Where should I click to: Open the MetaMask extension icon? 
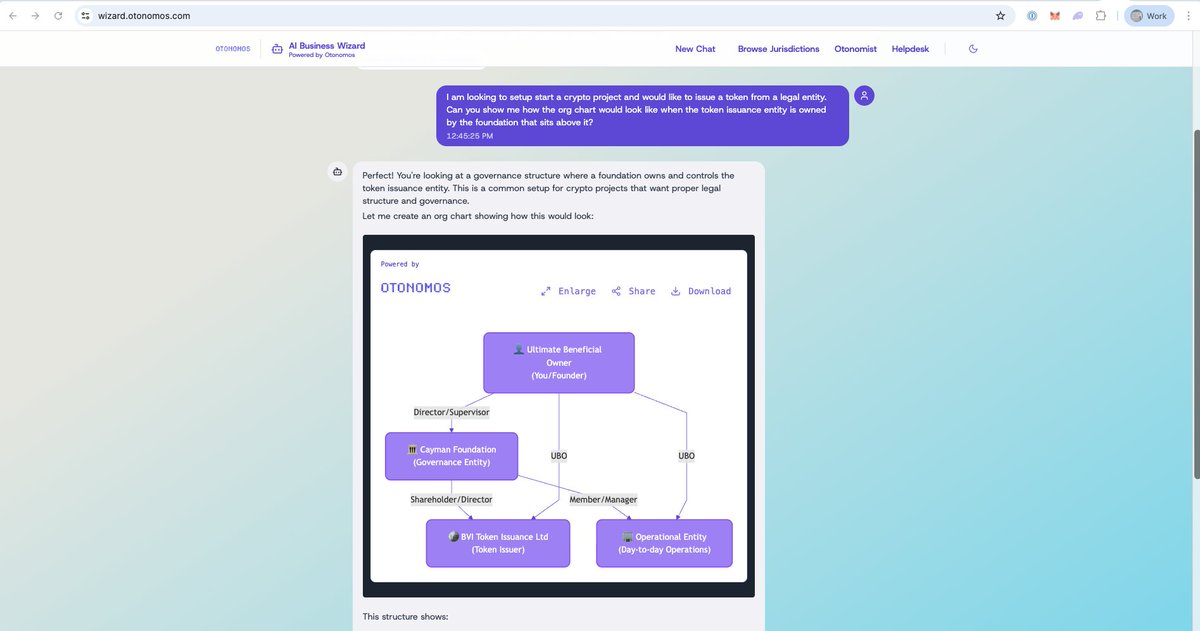pyautogui.click(x=1054, y=15)
